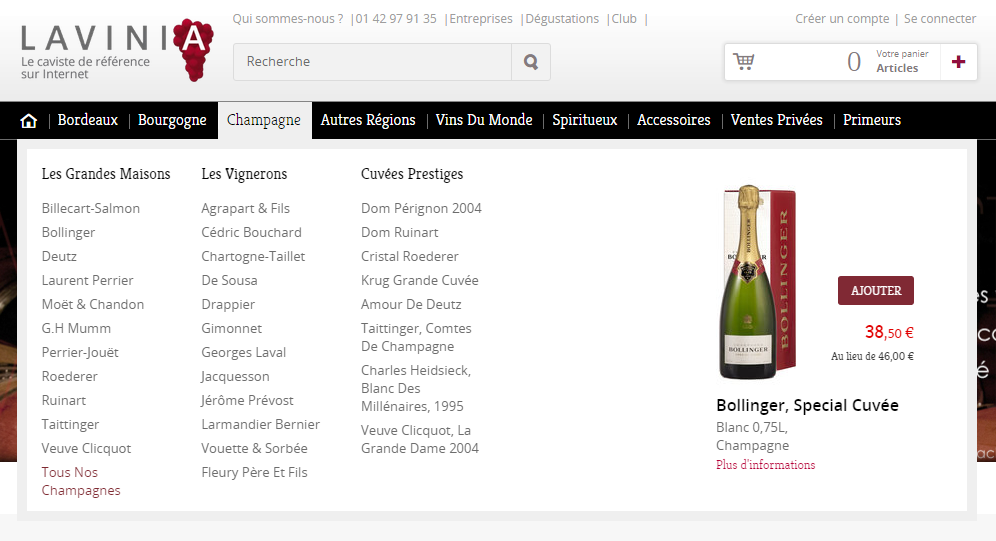Viewport: 996px width, 541px height.
Task: Open Taittinger, Comtes De Champagne
Action: point(416,337)
